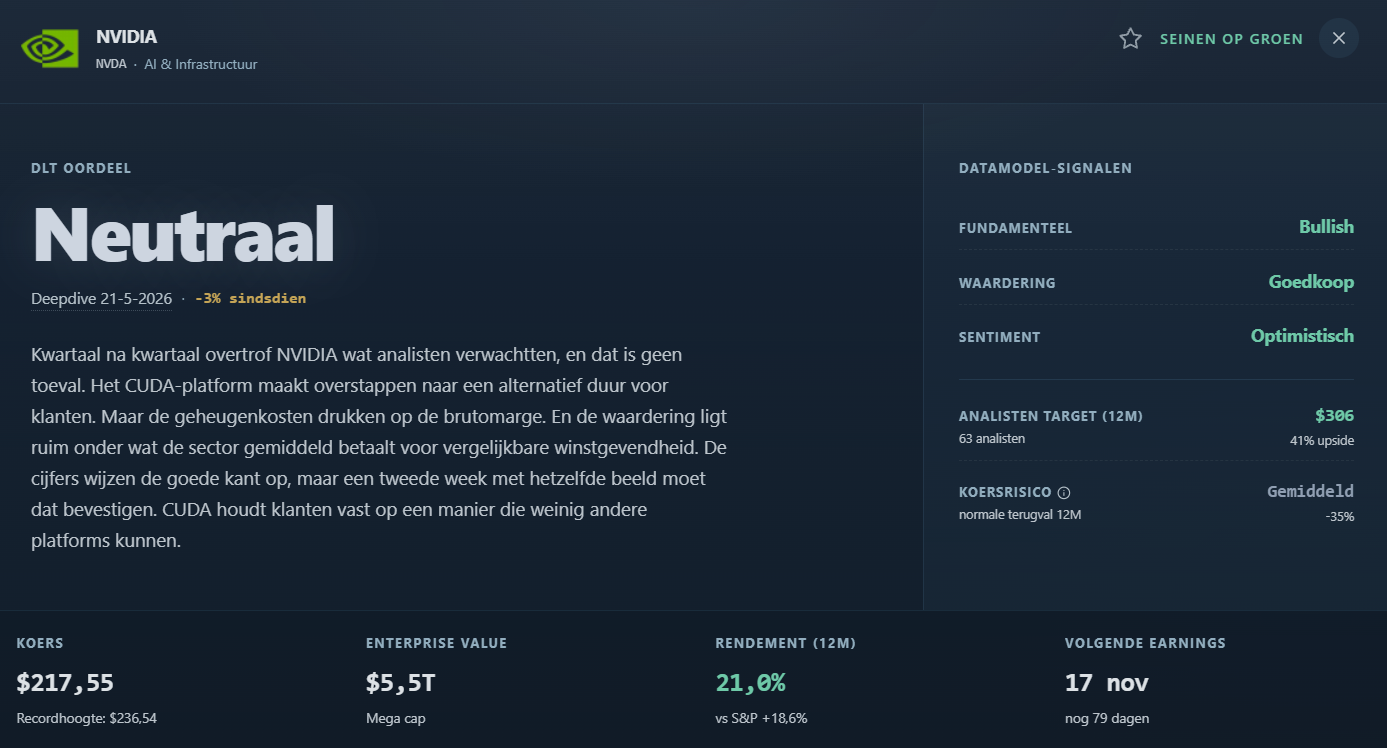Click the analysis paragraph about CUDA-platform
Viewport: 1387px width, 748px height.
pyautogui.click(x=379, y=448)
